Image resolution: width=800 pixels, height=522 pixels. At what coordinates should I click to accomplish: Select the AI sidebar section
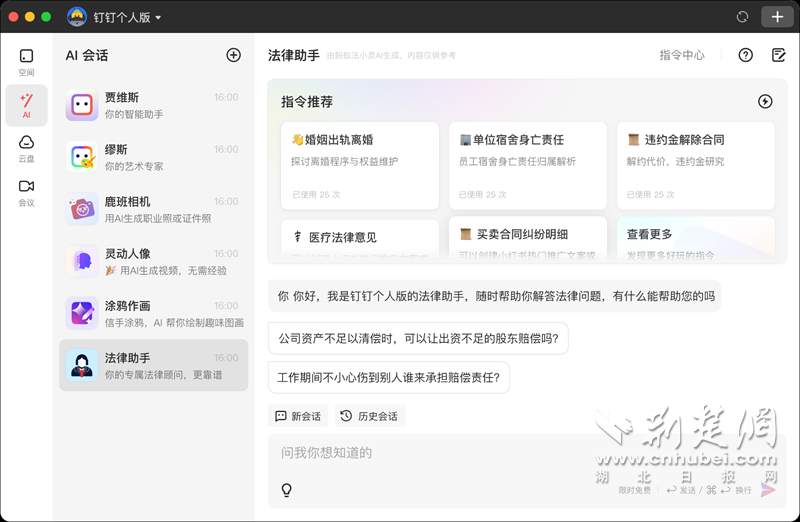tap(27, 106)
